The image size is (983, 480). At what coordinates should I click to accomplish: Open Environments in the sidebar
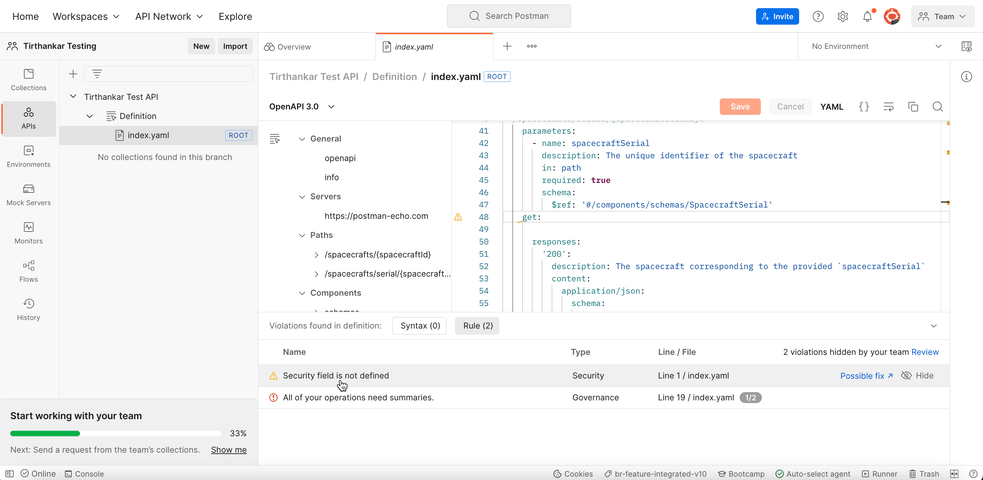click(28, 157)
